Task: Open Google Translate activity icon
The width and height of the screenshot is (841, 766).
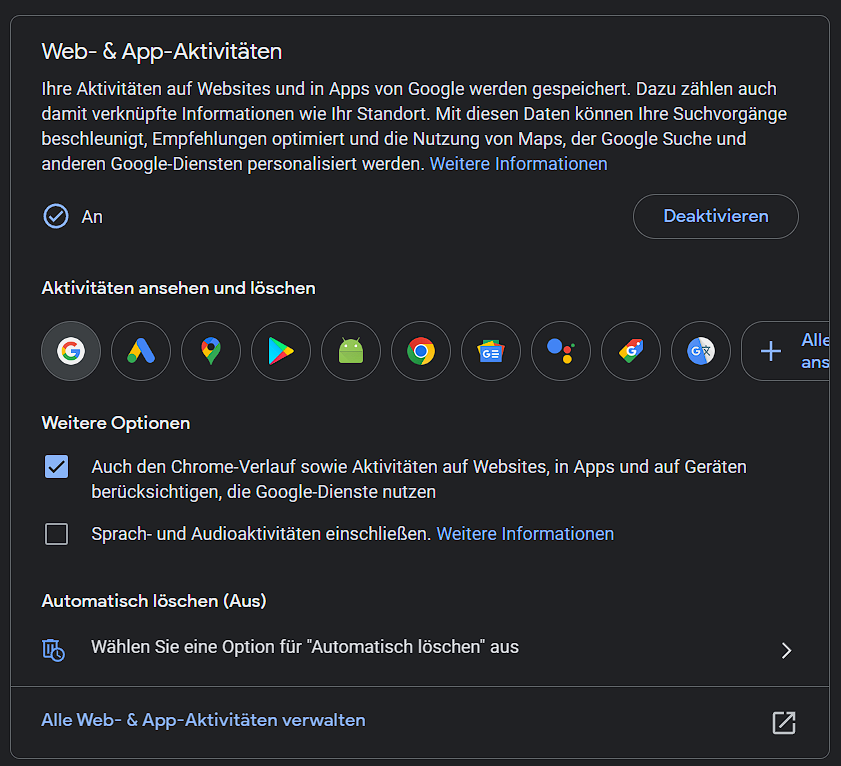Action: coord(701,351)
